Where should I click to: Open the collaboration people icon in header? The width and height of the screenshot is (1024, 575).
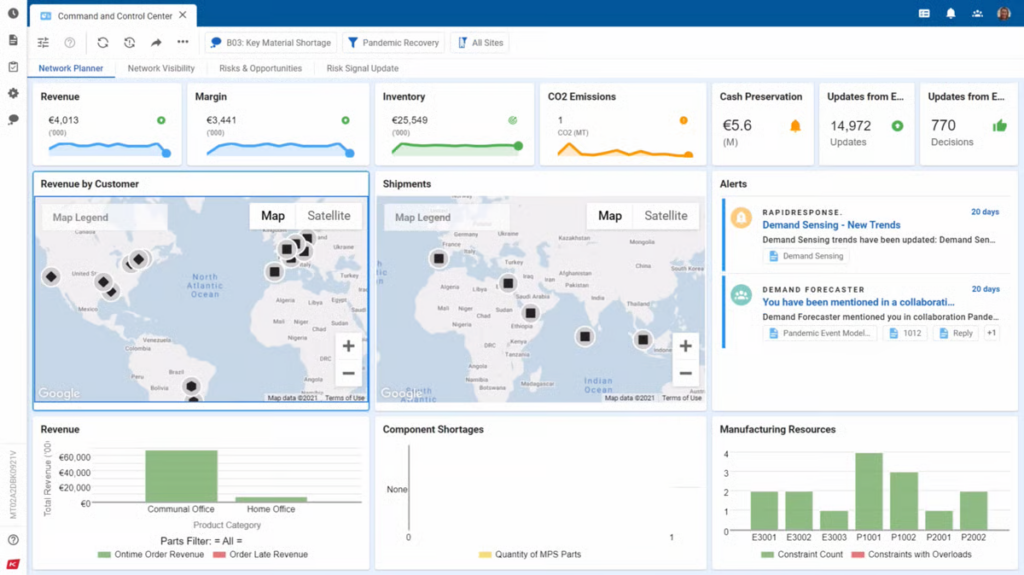[977, 14]
